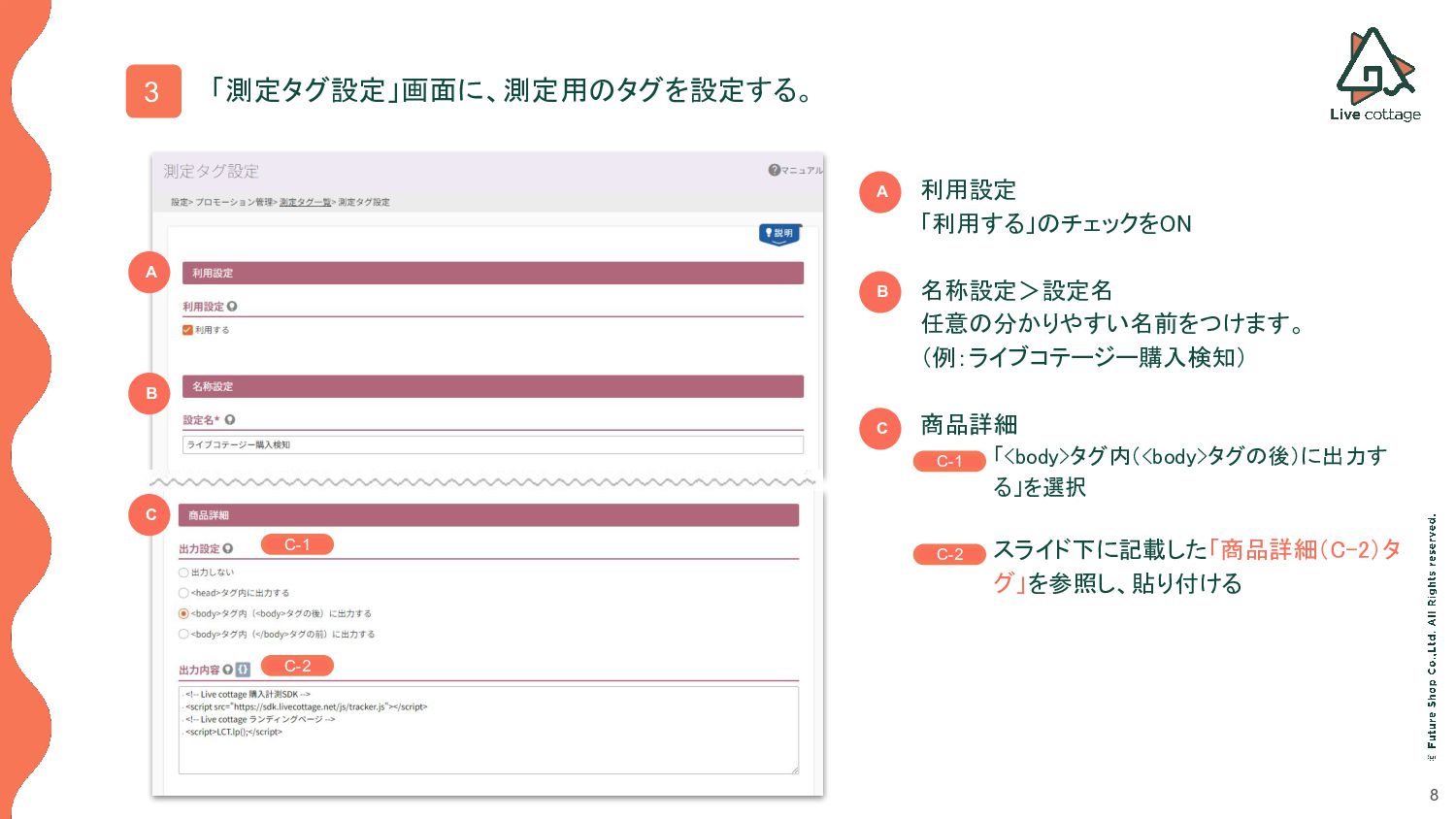
Task: Select </body>タグの前 output radio option
Action: pos(183,634)
